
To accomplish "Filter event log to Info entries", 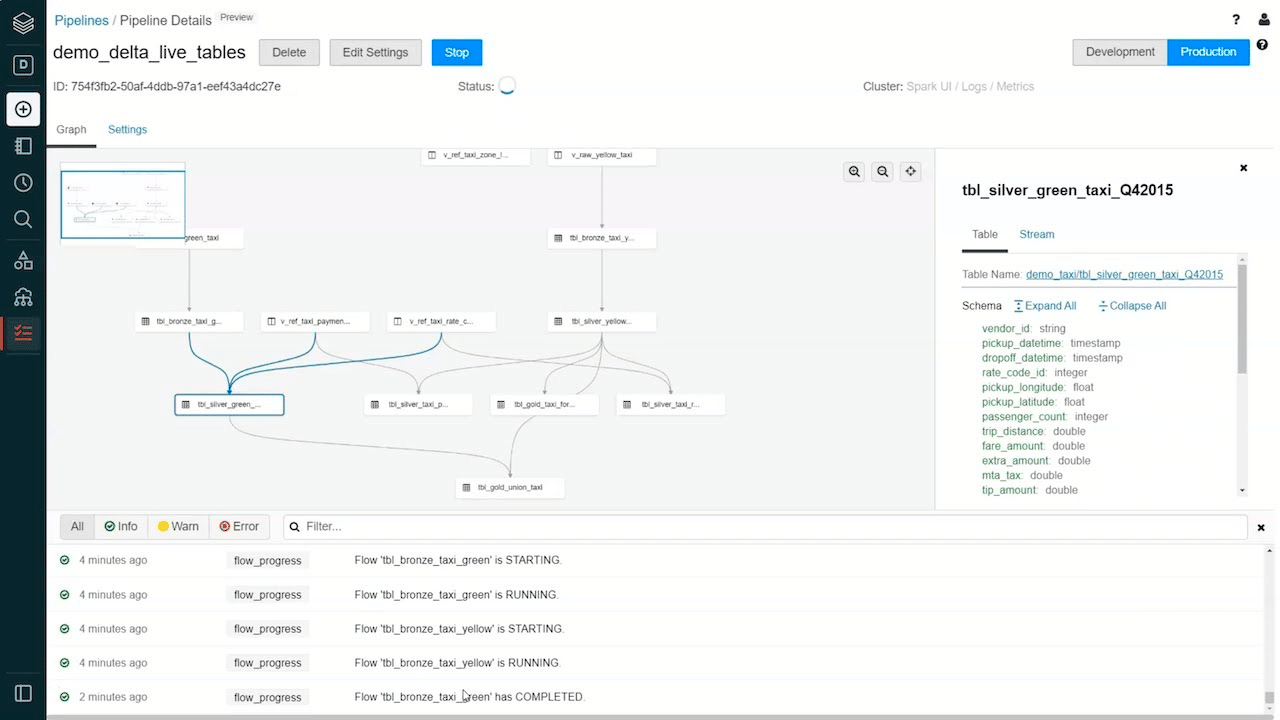I will coord(121,526).
